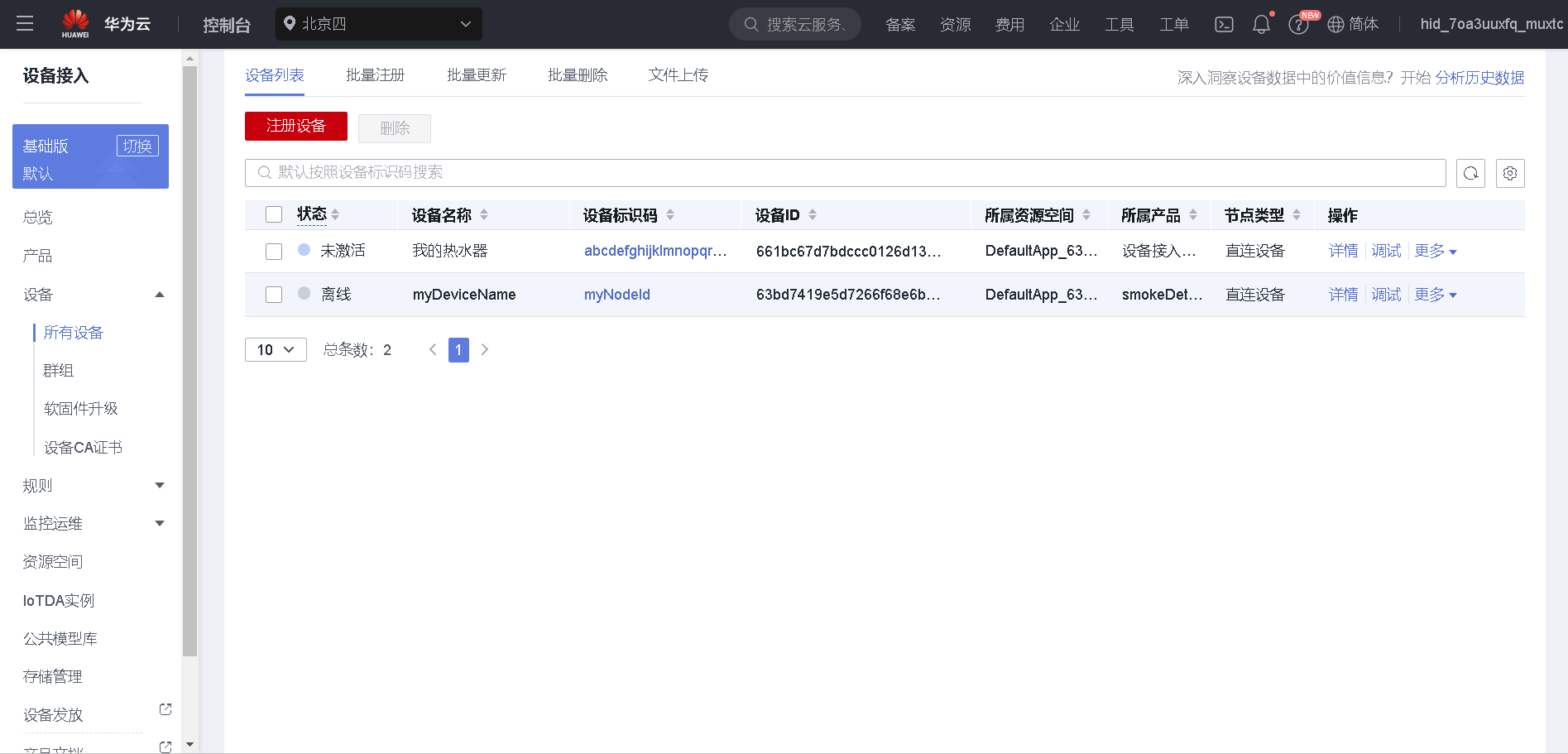Sort by 所属产品 column
Screen dimensions: 1568x754
coord(1193,215)
